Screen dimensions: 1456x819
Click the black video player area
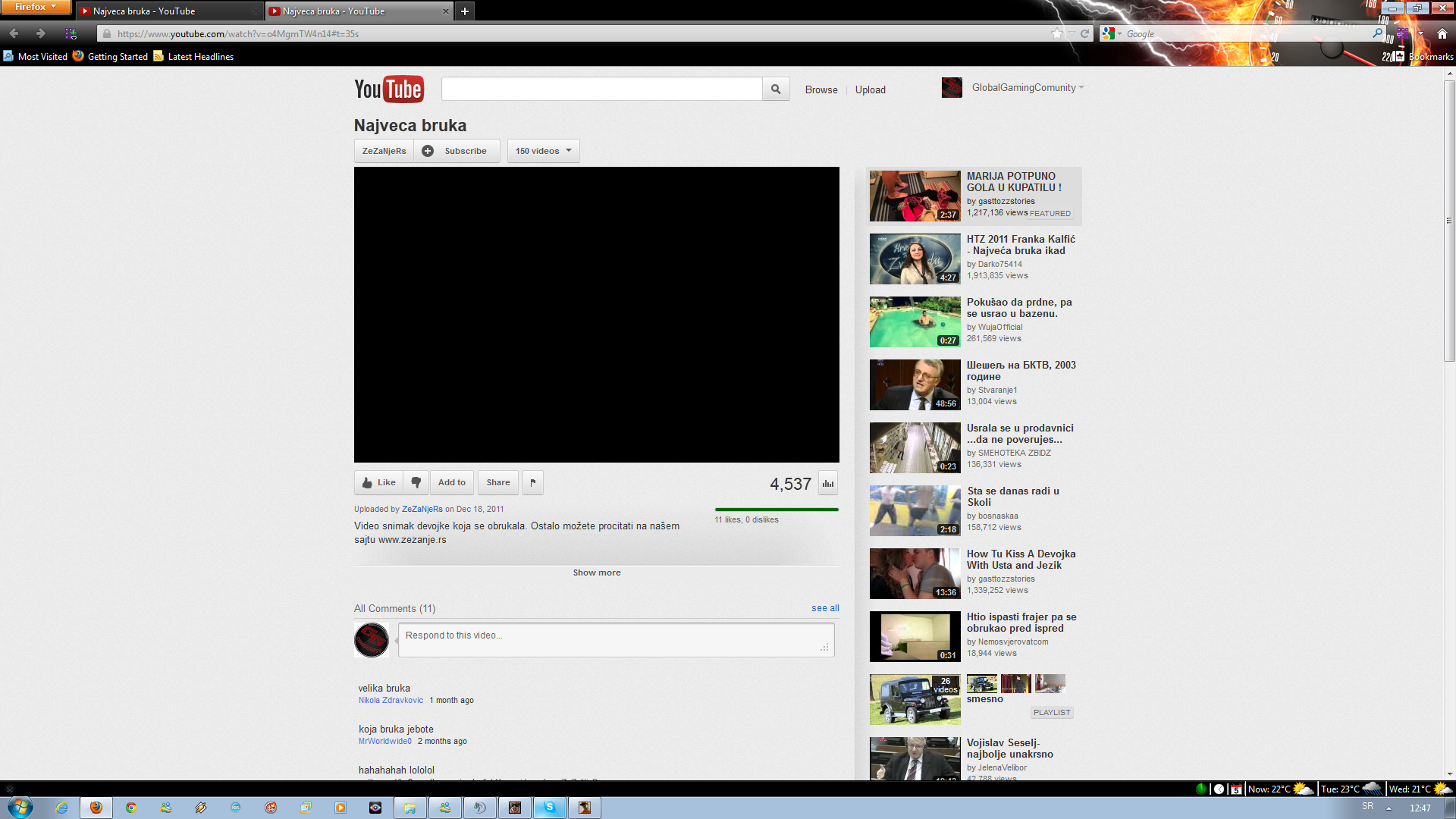click(x=597, y=315)
